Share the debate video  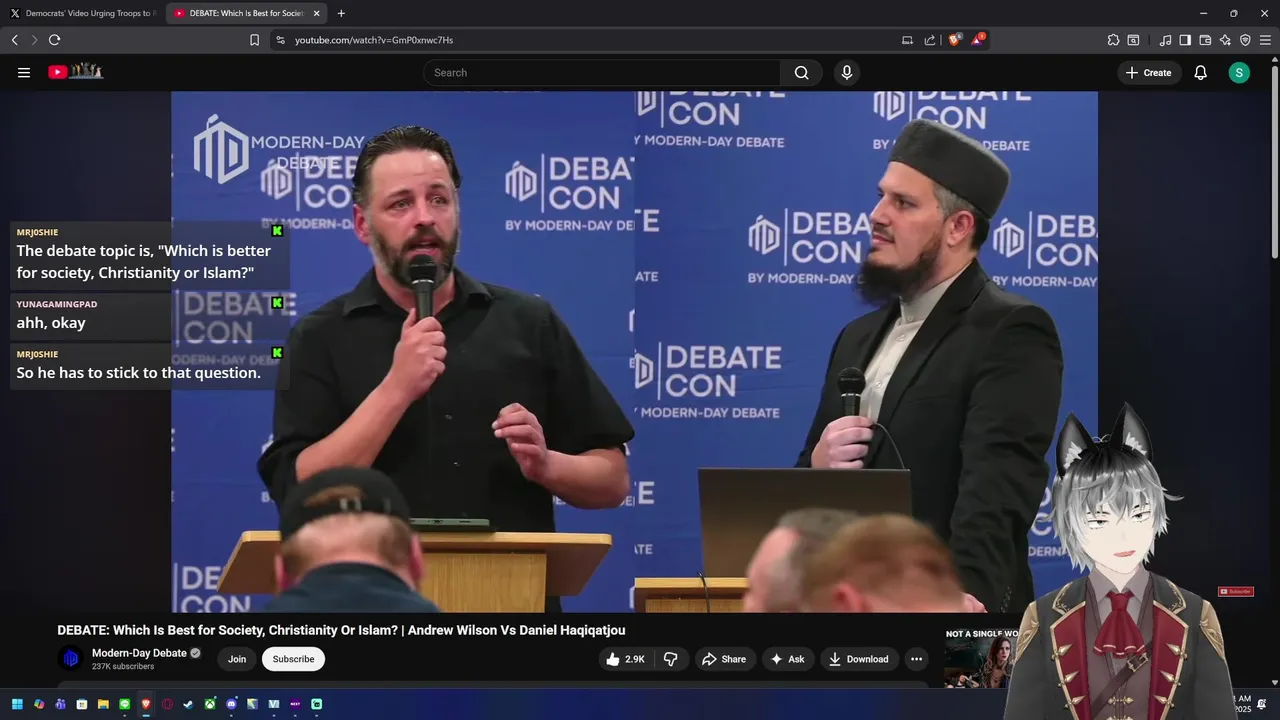[724, 659]
